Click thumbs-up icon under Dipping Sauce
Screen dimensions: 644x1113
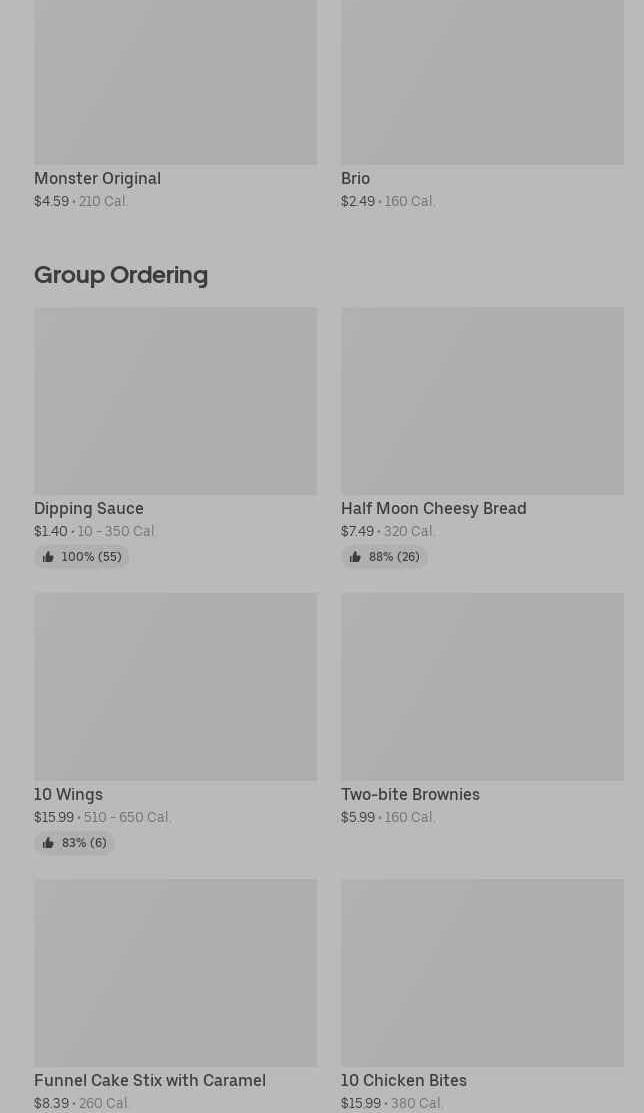48,557
